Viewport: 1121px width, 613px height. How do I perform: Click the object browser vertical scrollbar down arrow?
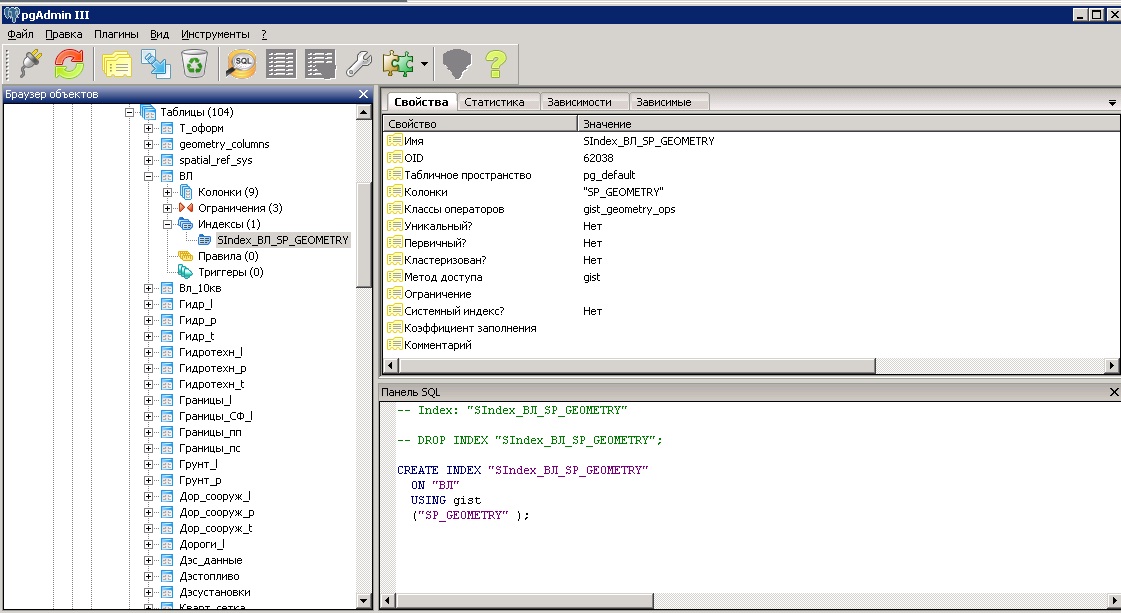pos(364,600)
